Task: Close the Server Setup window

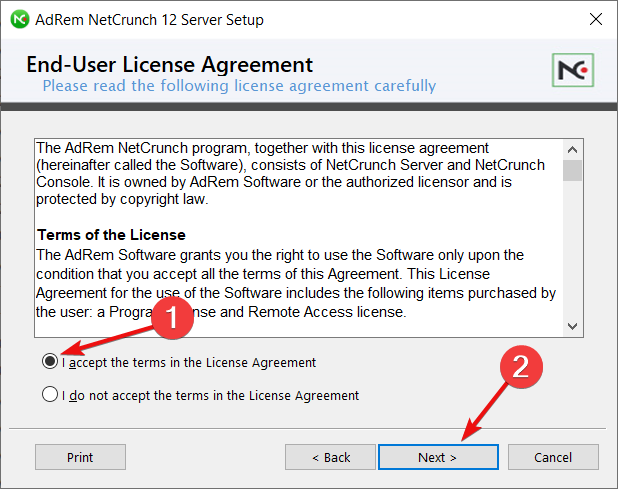Action: [596, 19]
